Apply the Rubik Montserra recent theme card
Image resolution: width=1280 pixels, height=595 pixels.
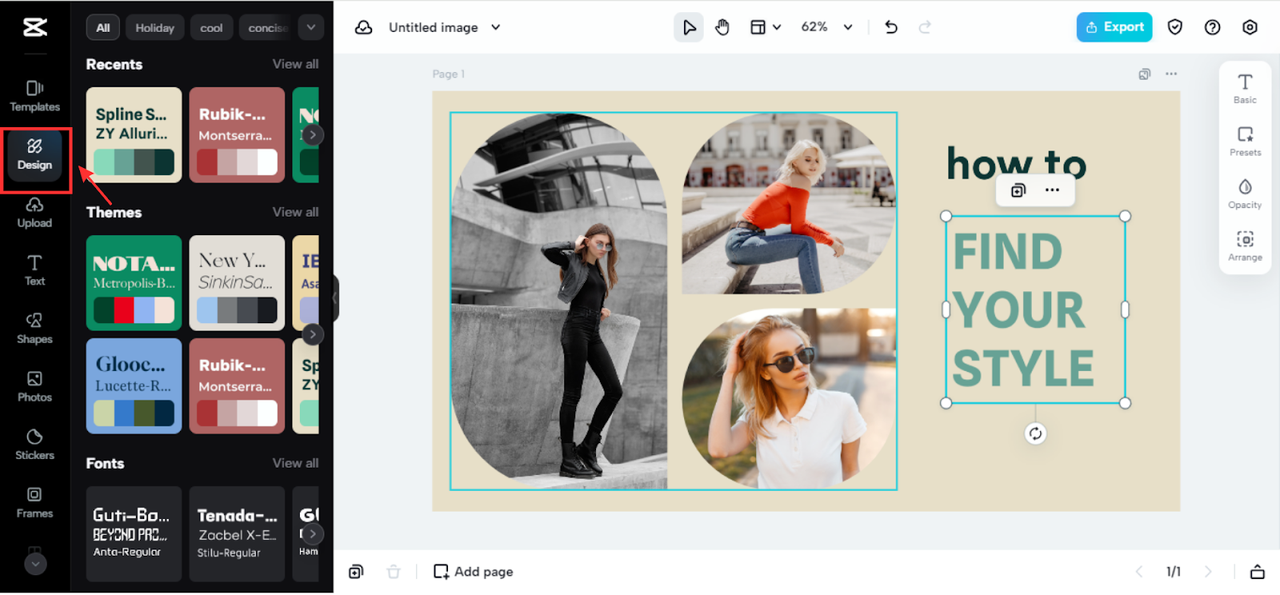click(x=236, y=135)
